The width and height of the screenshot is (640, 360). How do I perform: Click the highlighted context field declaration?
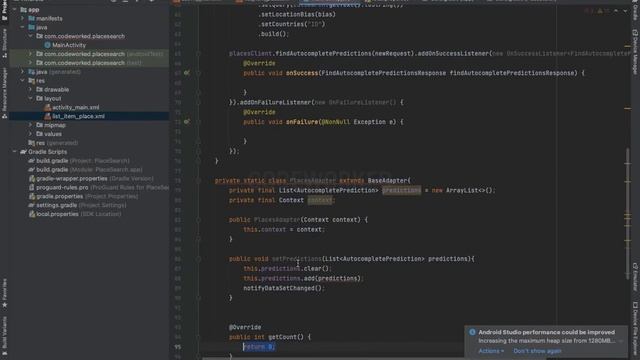coord(320,200)
